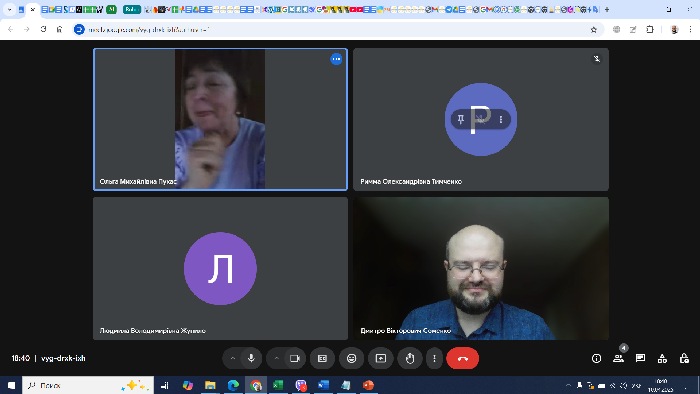Viewport: 700px width, 394px height.
Task: Leave the call with red hang-up button
Action: (x=462, y=358)
